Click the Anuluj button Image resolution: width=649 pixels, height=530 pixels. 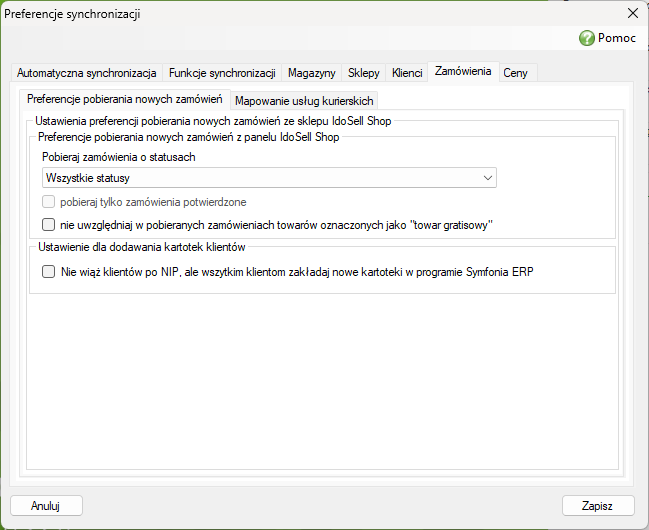click(x=46, y=506)
